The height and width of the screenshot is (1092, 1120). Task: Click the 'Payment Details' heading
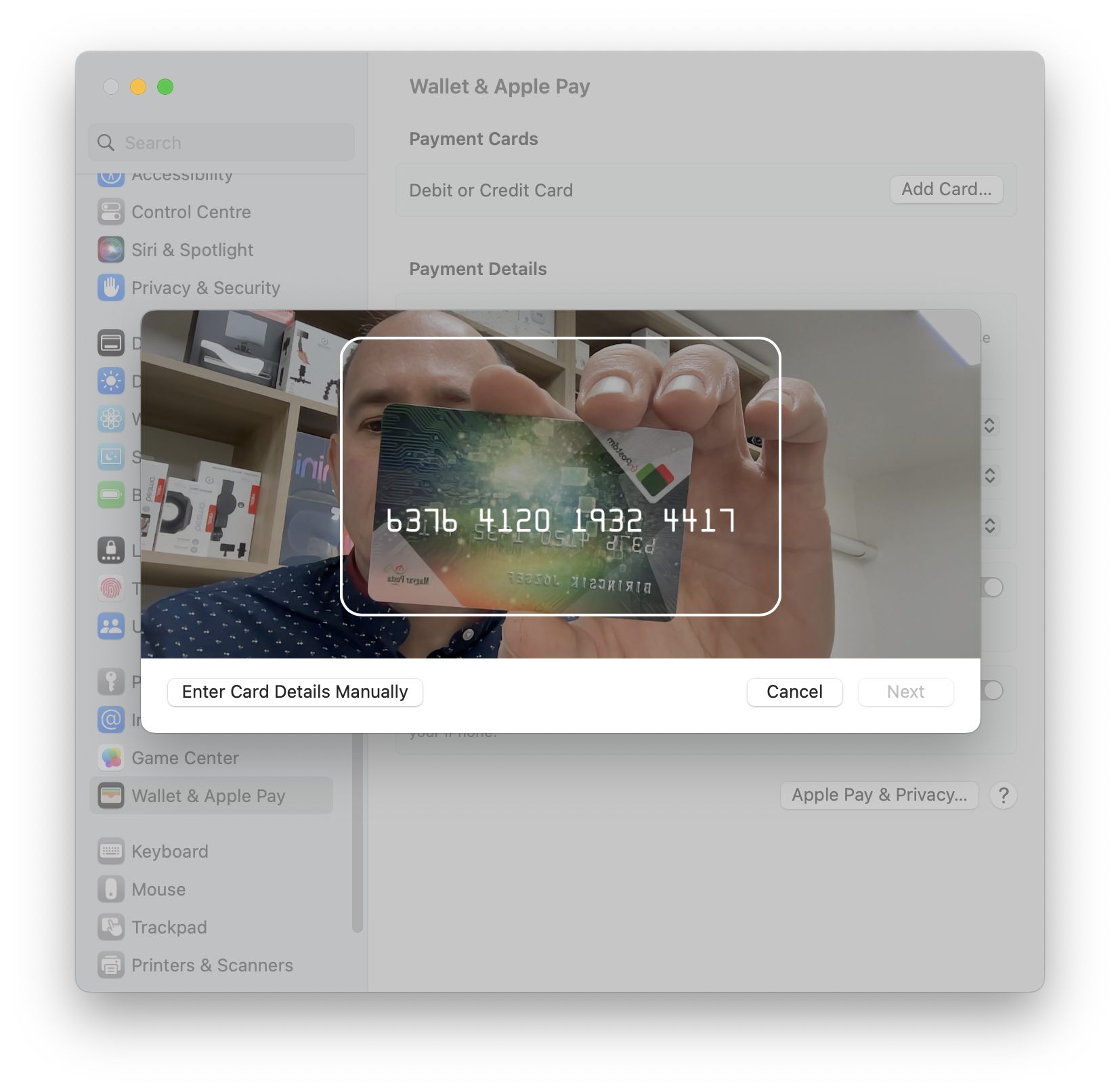pos(478,269)
